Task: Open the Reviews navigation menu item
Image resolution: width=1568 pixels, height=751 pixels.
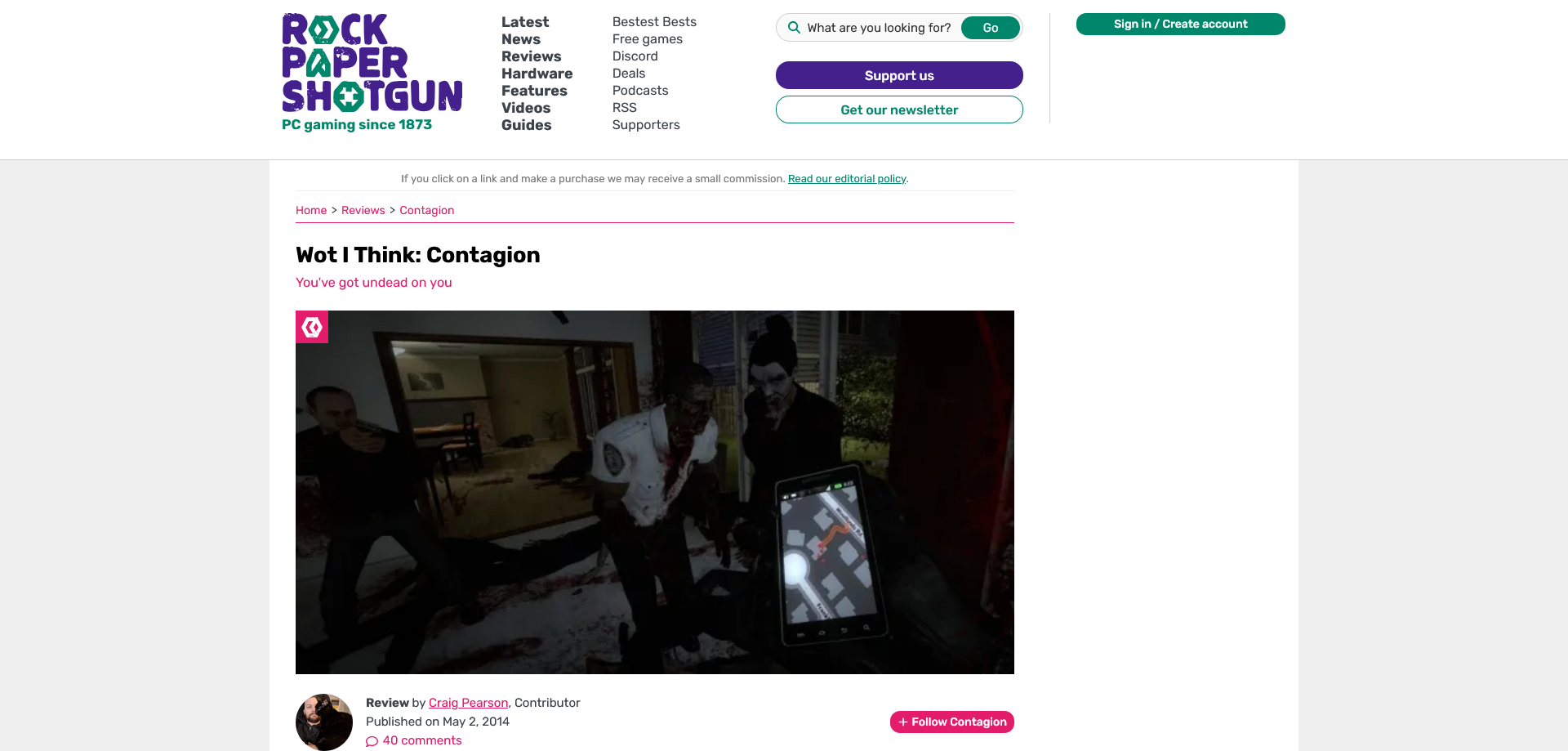Action: pos(531,56)
